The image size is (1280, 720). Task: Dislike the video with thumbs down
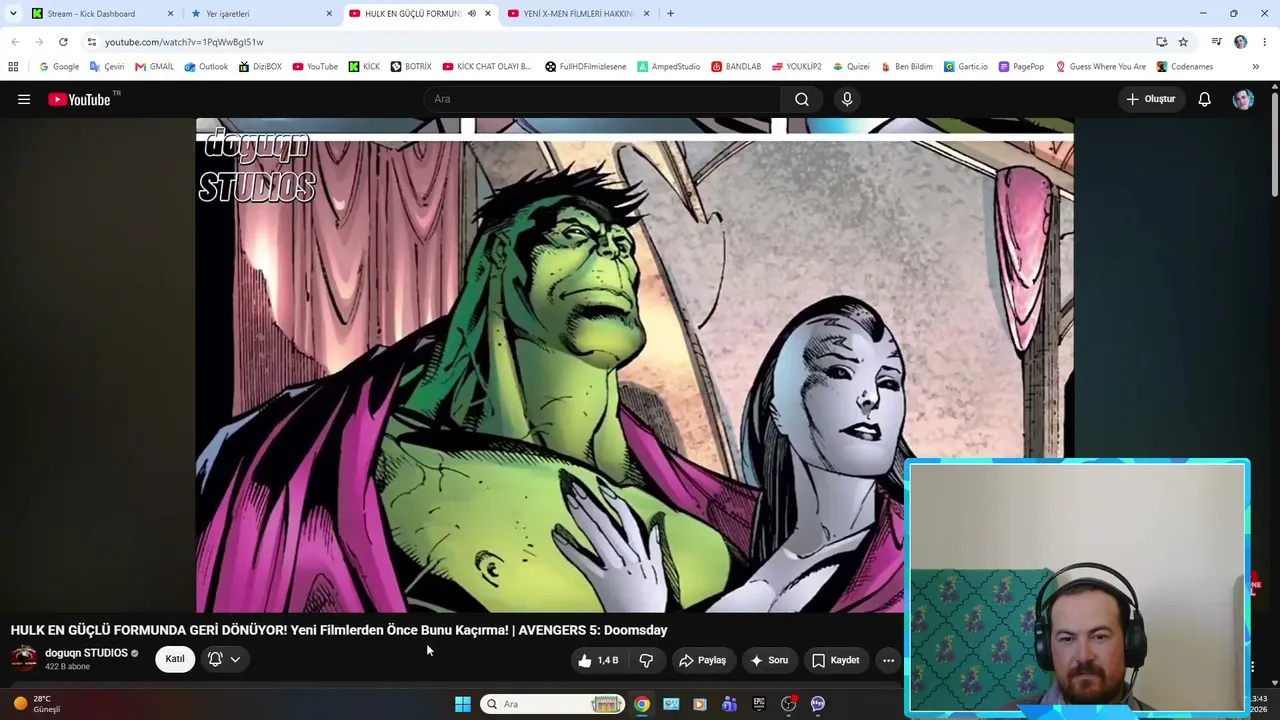pyautogui.click(x=646, y=660)
